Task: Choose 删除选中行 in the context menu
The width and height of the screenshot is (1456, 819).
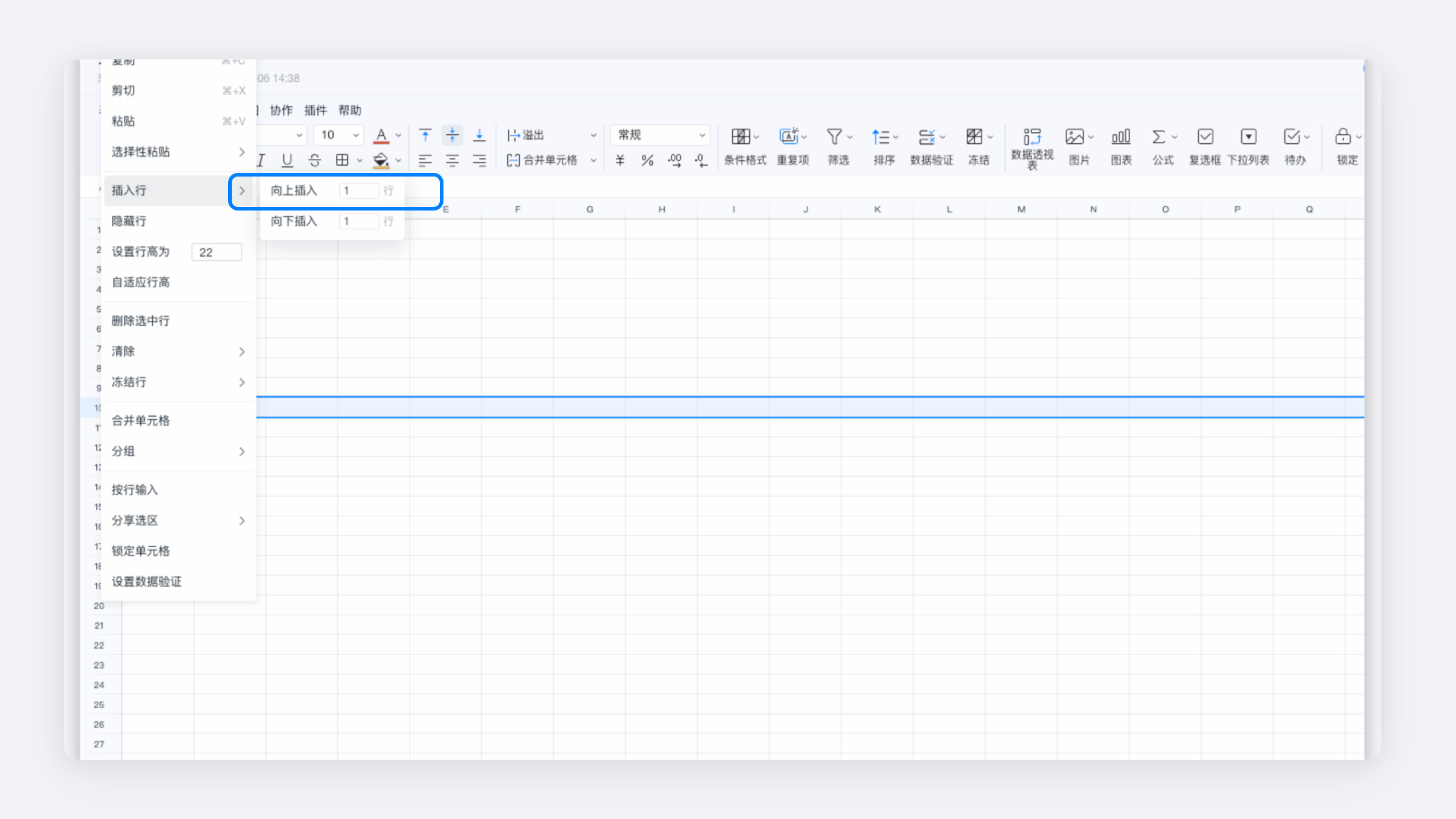Action: coord(141,321)
